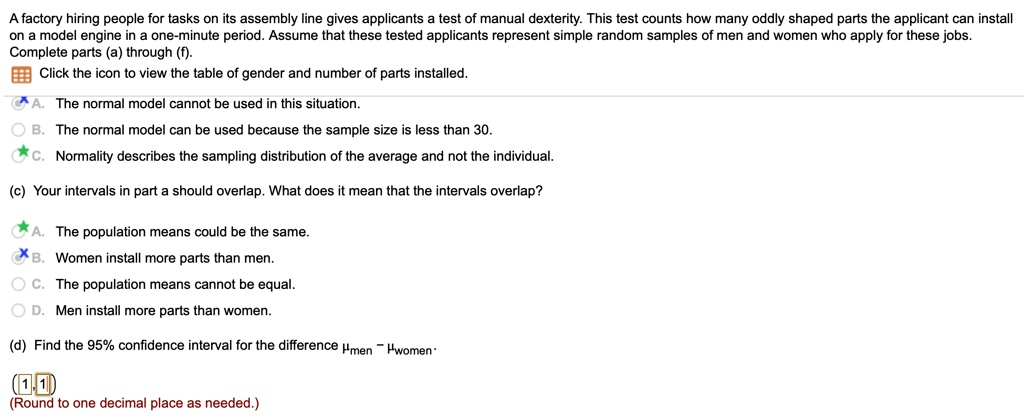Viewport: 1024px width, 416px height.
Task: Choose 'population means cannot be equal'
Action: click(x=19, y=284)
